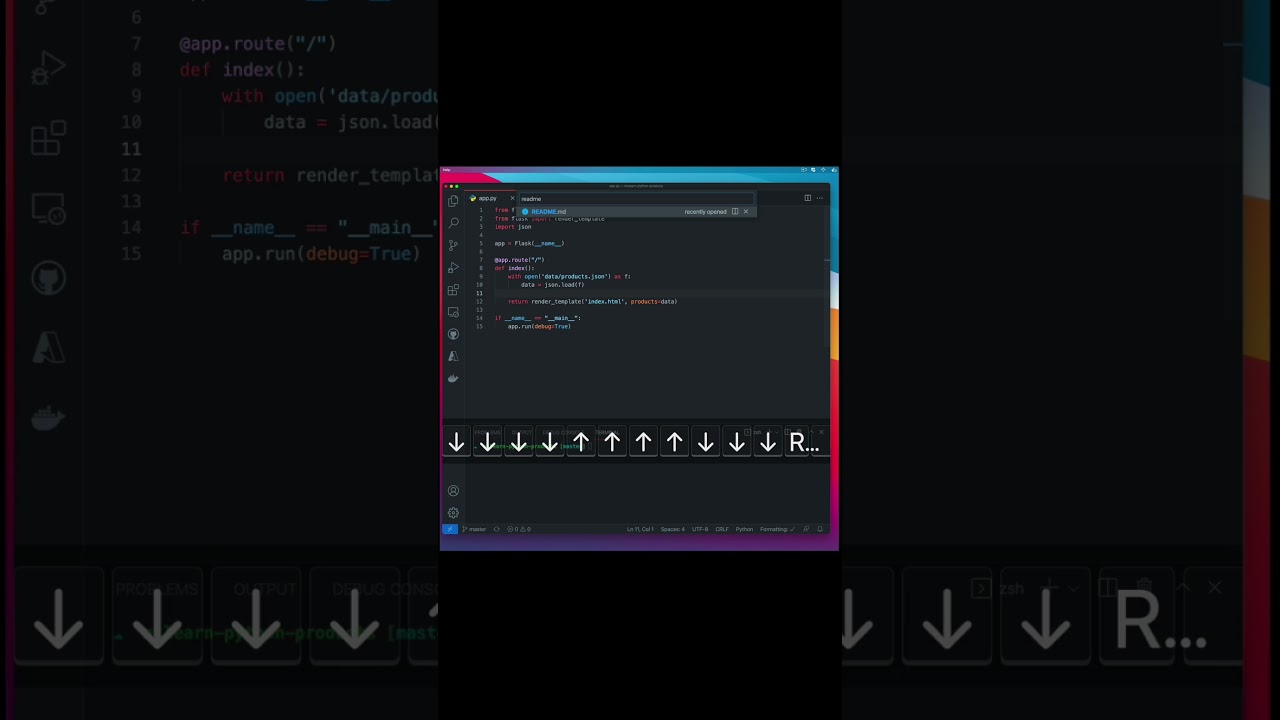
Task: Click the feedback icon in status bar
Action: (806, 529)
